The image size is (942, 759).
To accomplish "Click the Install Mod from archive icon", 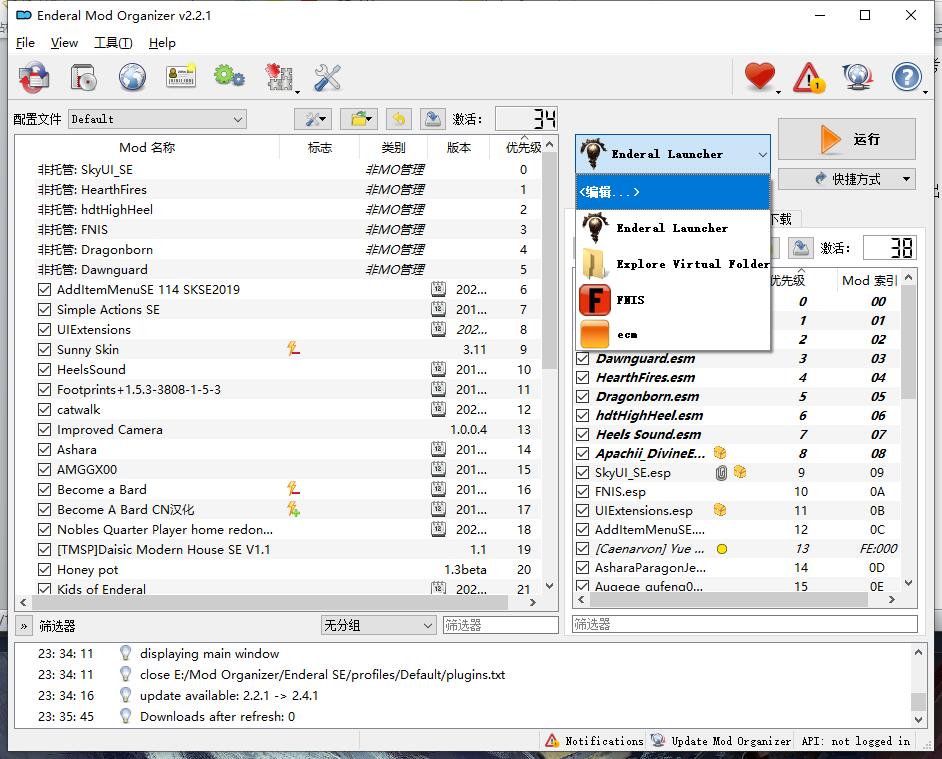I will coord(34,77).
